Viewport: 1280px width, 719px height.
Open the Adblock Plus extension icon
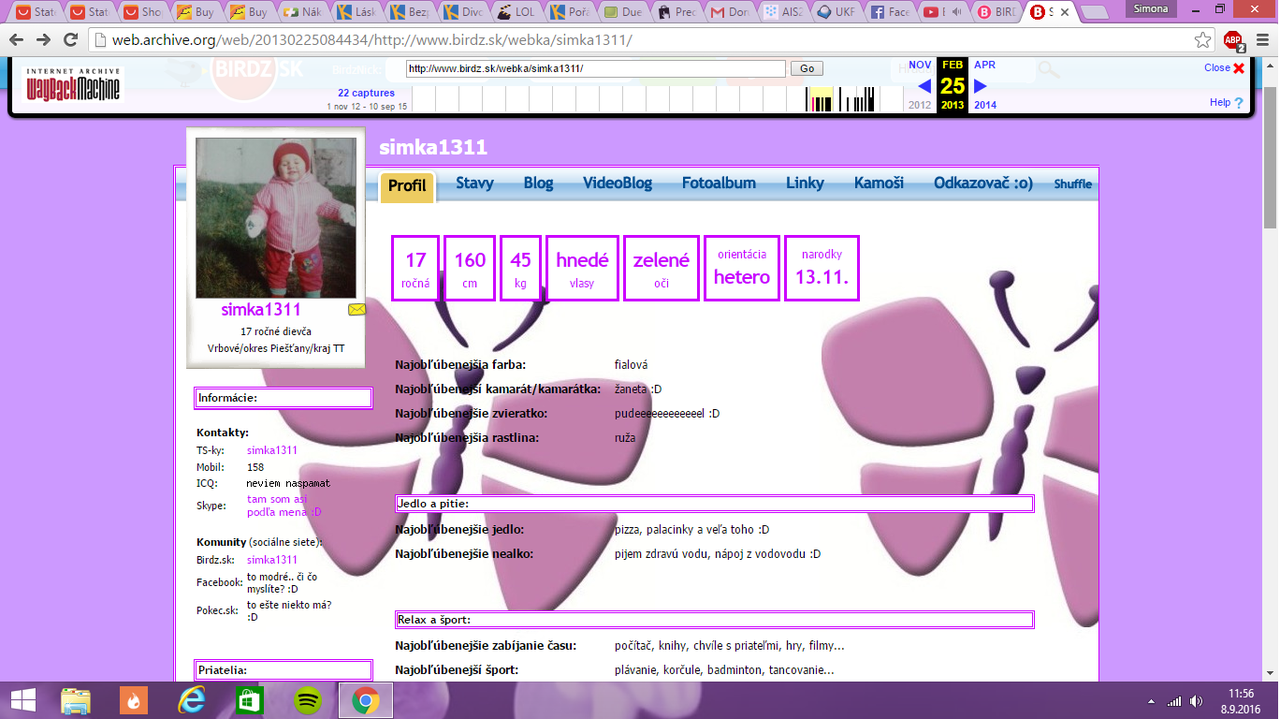pyautogui.click(x=1234, y=40)
